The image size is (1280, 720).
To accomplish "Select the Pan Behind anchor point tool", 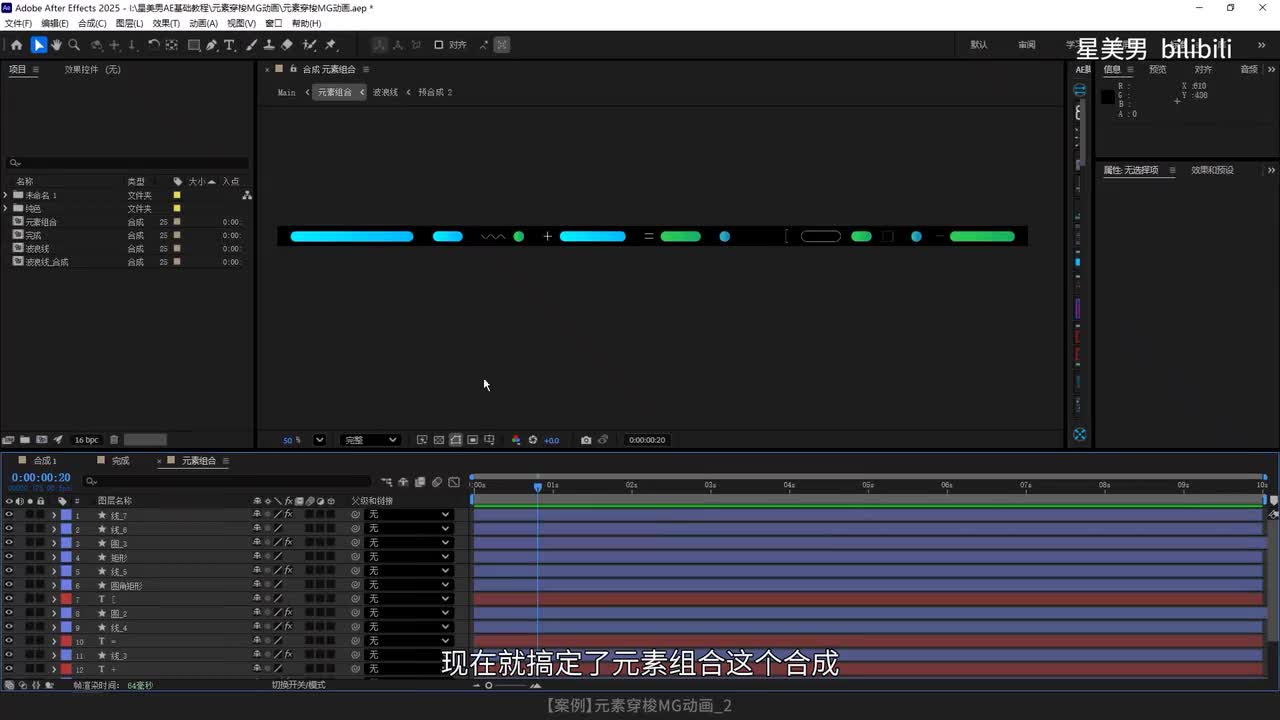I will [172, 45].
